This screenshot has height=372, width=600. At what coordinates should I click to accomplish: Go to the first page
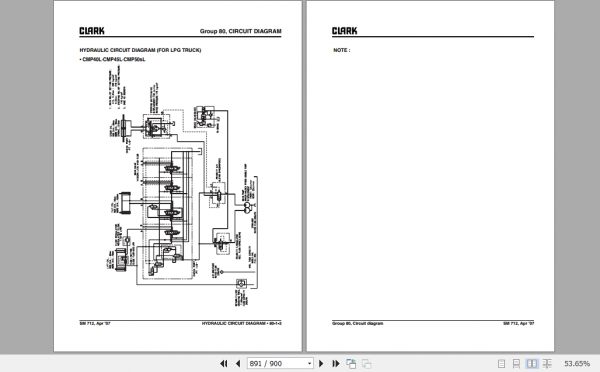click(x=224, y=363)
